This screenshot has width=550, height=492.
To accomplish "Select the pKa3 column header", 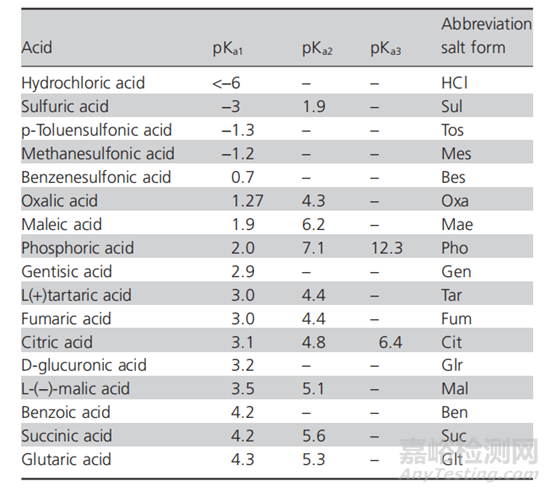I will [385, 48].
